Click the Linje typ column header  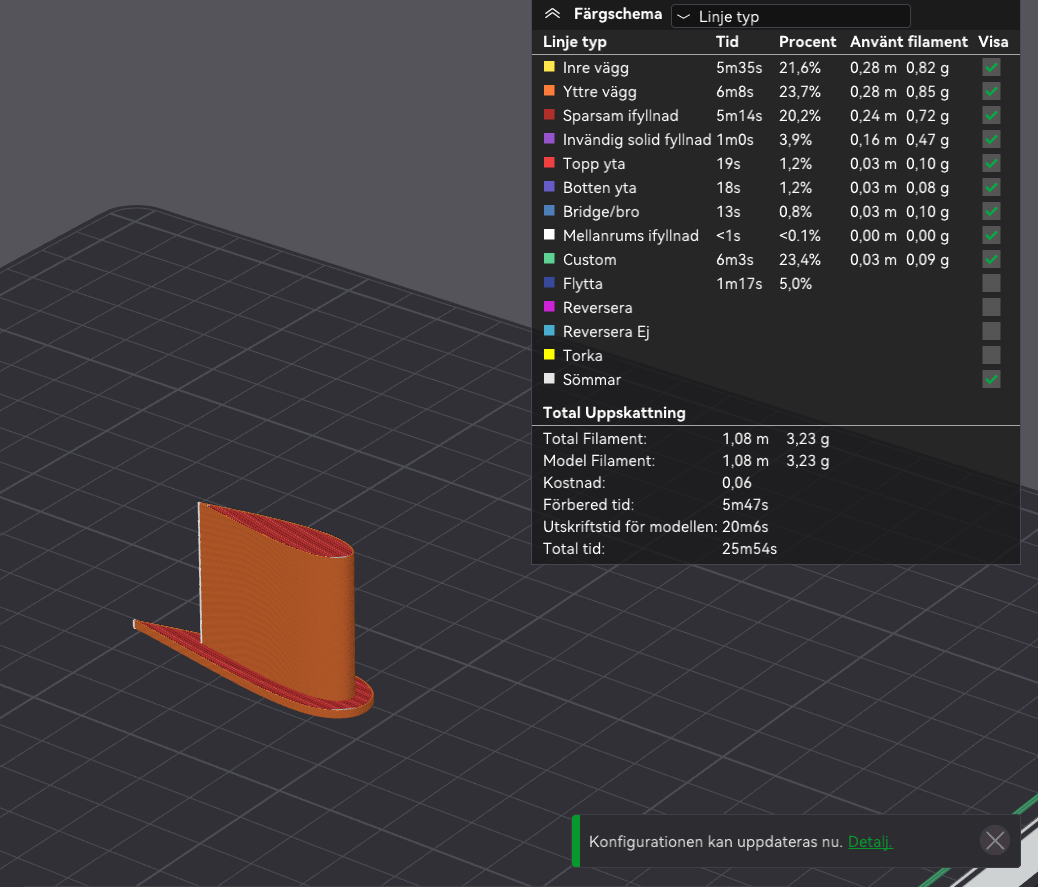(575, 42)
